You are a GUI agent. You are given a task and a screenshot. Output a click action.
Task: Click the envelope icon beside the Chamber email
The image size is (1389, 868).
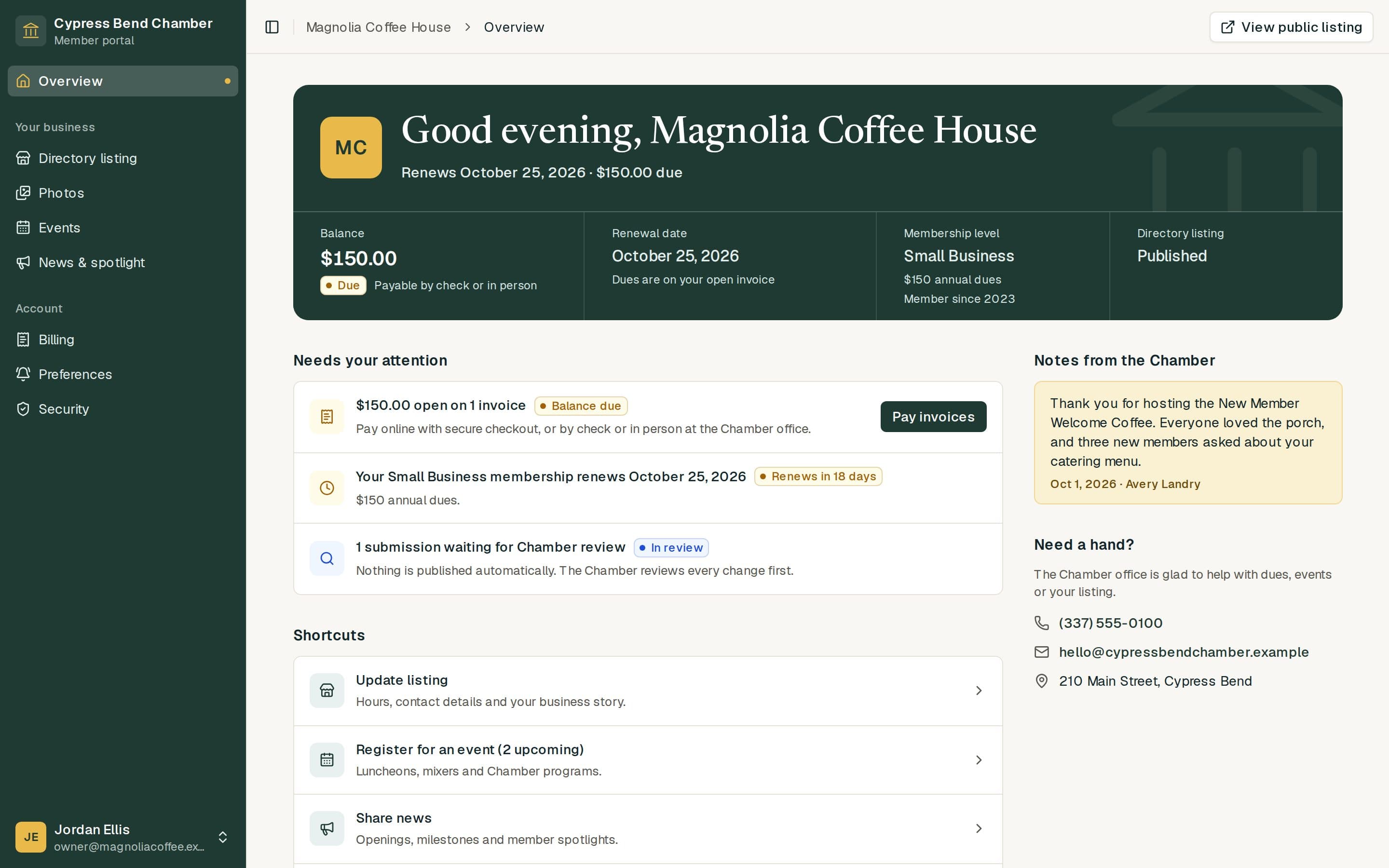click(x=1041, y=652)
